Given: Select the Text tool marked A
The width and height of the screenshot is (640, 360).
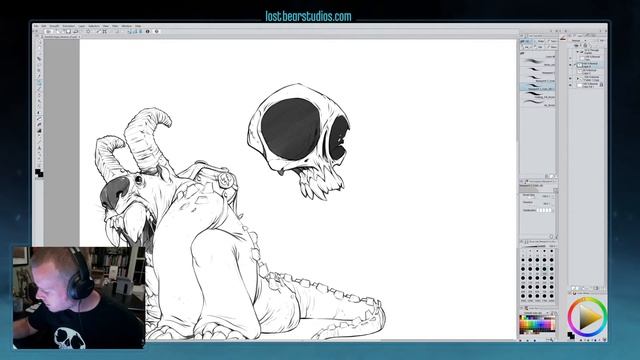Looking at the screenshot, I should pos(39,148).
